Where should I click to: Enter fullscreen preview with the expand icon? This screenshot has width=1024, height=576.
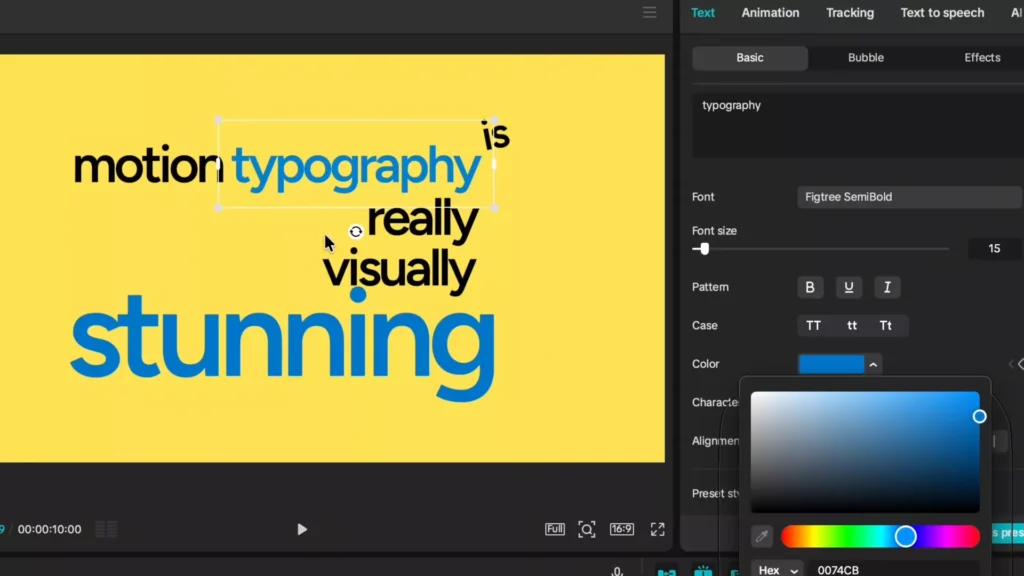click(657, 529)
